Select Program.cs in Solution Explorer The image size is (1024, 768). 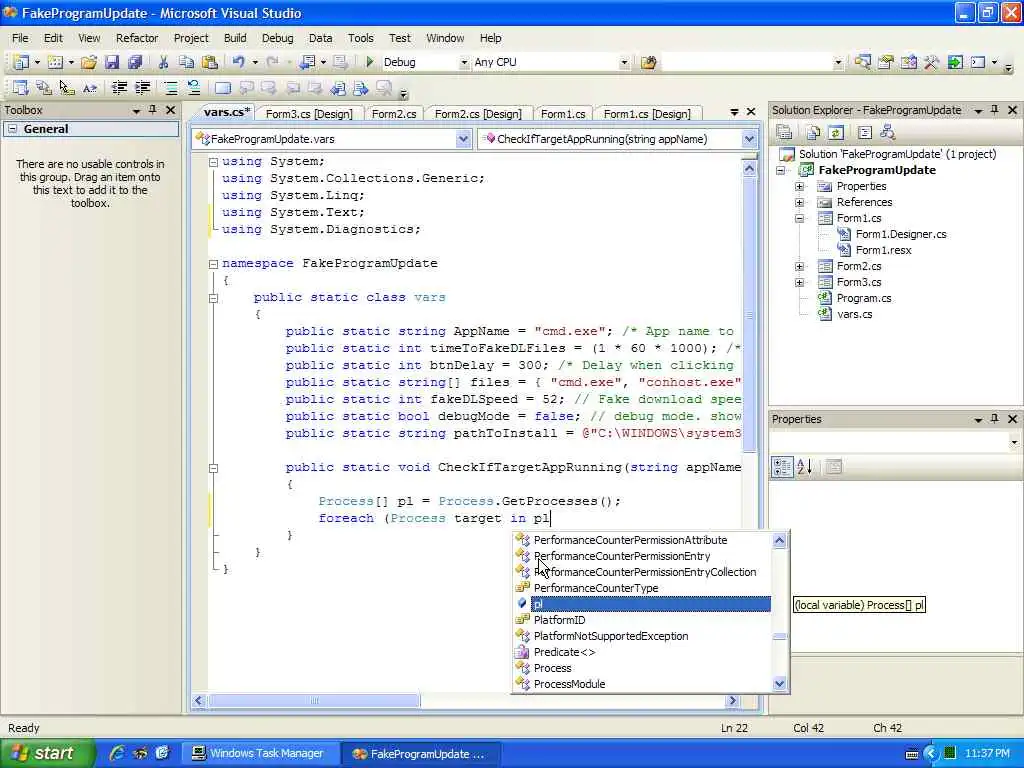[864, 298]
